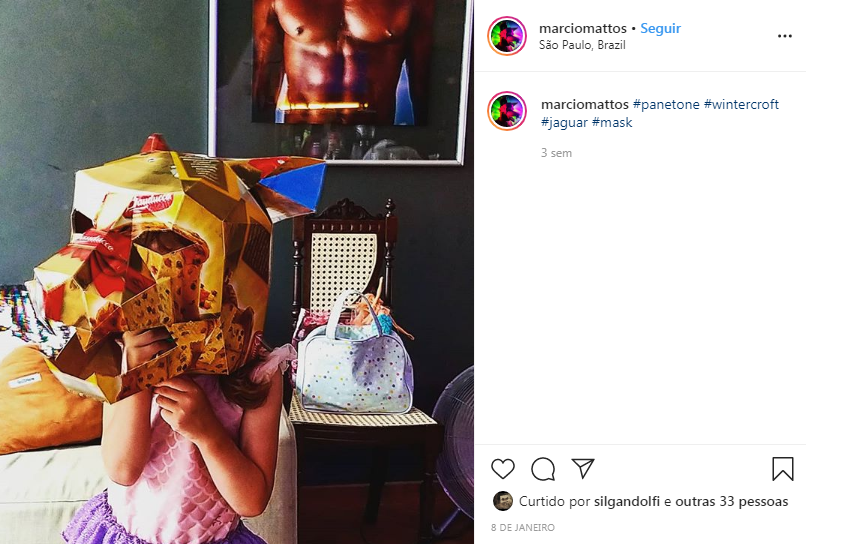The height and width of the screenshot is (544, 849).
Task: Open marciomattos username in the caption
Action: [585, 104]
